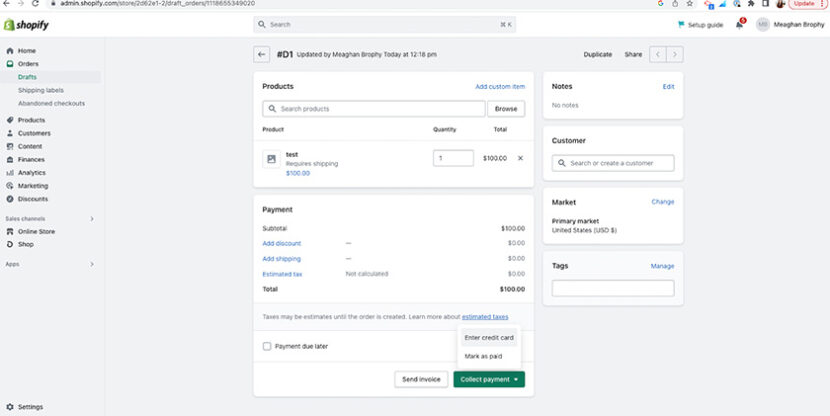
Task: Expand the Sales channels section
Action: 92,218
